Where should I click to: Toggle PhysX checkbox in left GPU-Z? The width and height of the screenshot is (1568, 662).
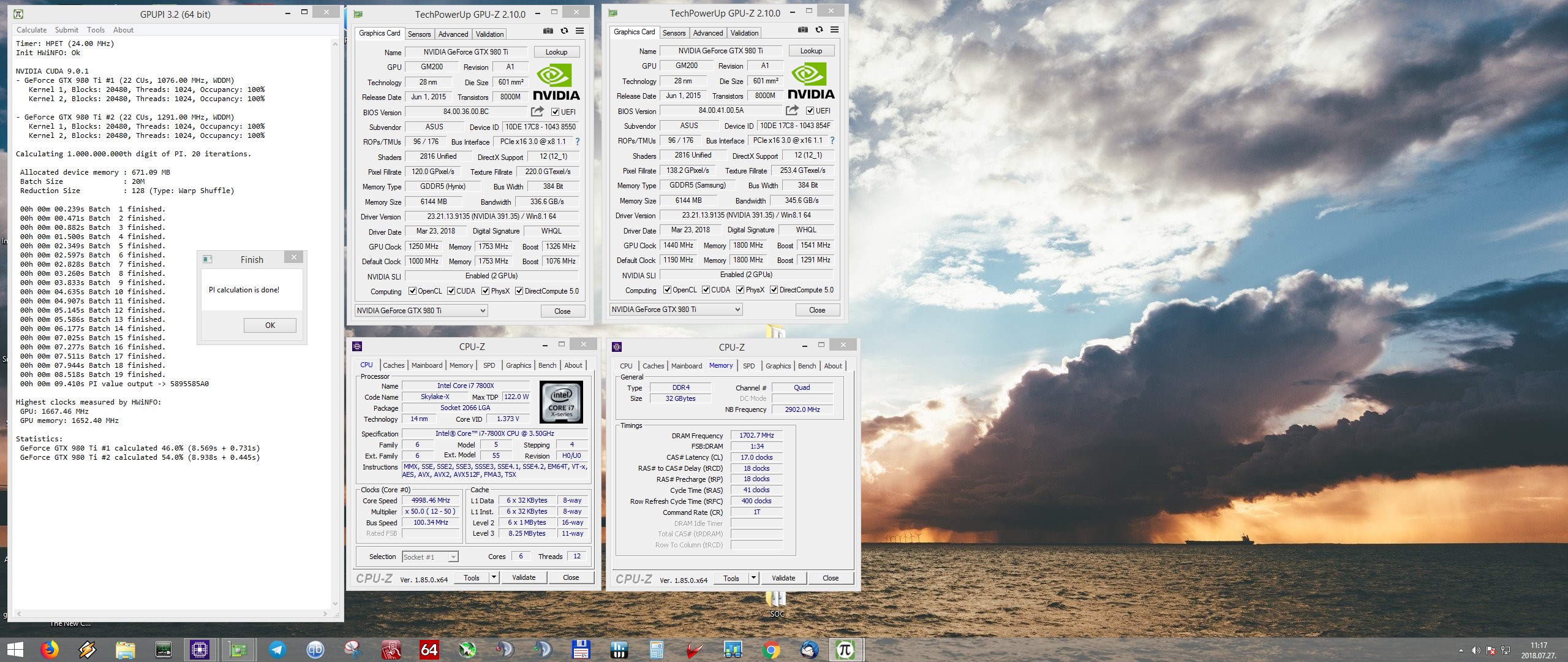tap(485, 291)
